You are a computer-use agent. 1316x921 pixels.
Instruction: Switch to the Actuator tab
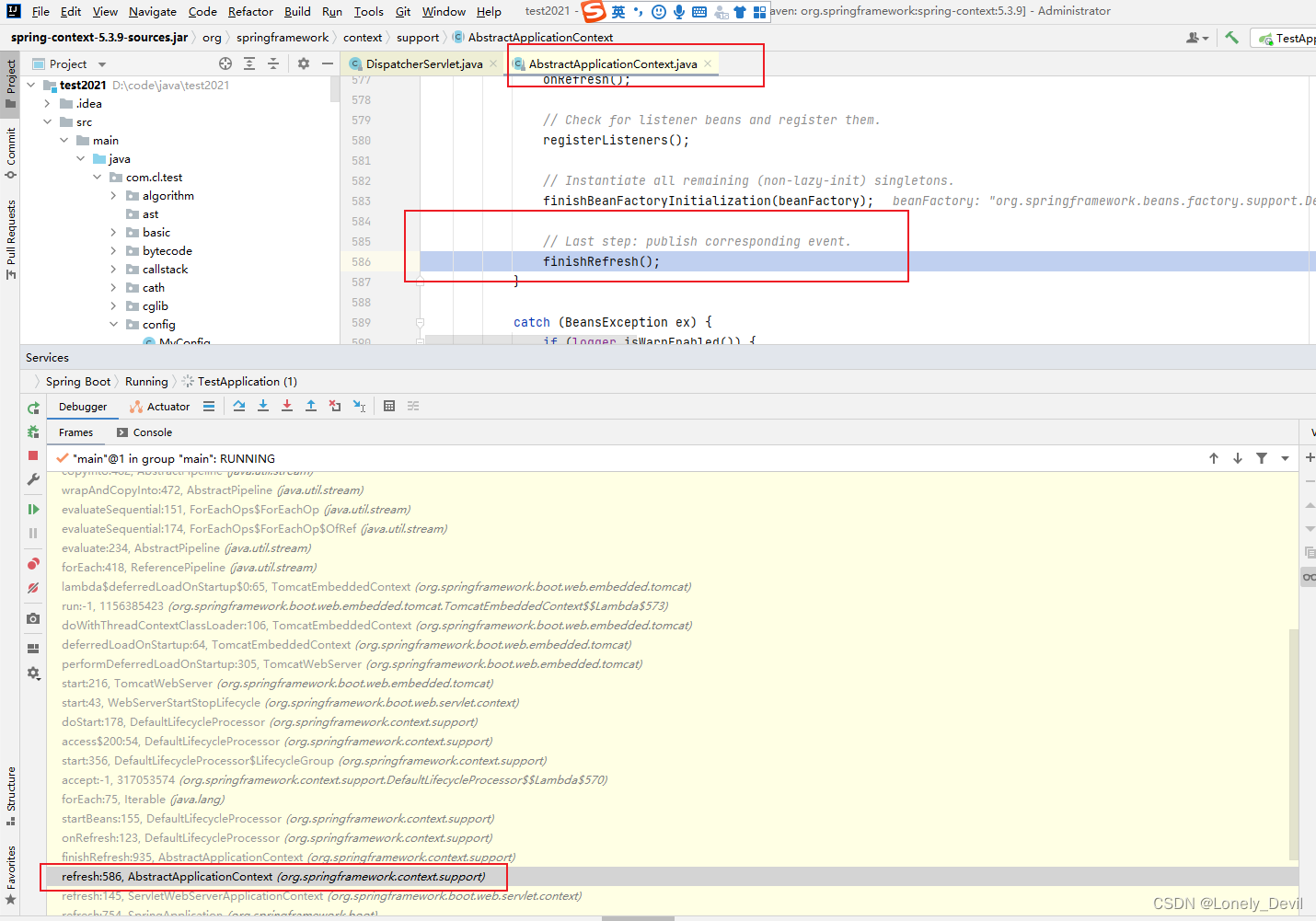[x=160, y=407]
